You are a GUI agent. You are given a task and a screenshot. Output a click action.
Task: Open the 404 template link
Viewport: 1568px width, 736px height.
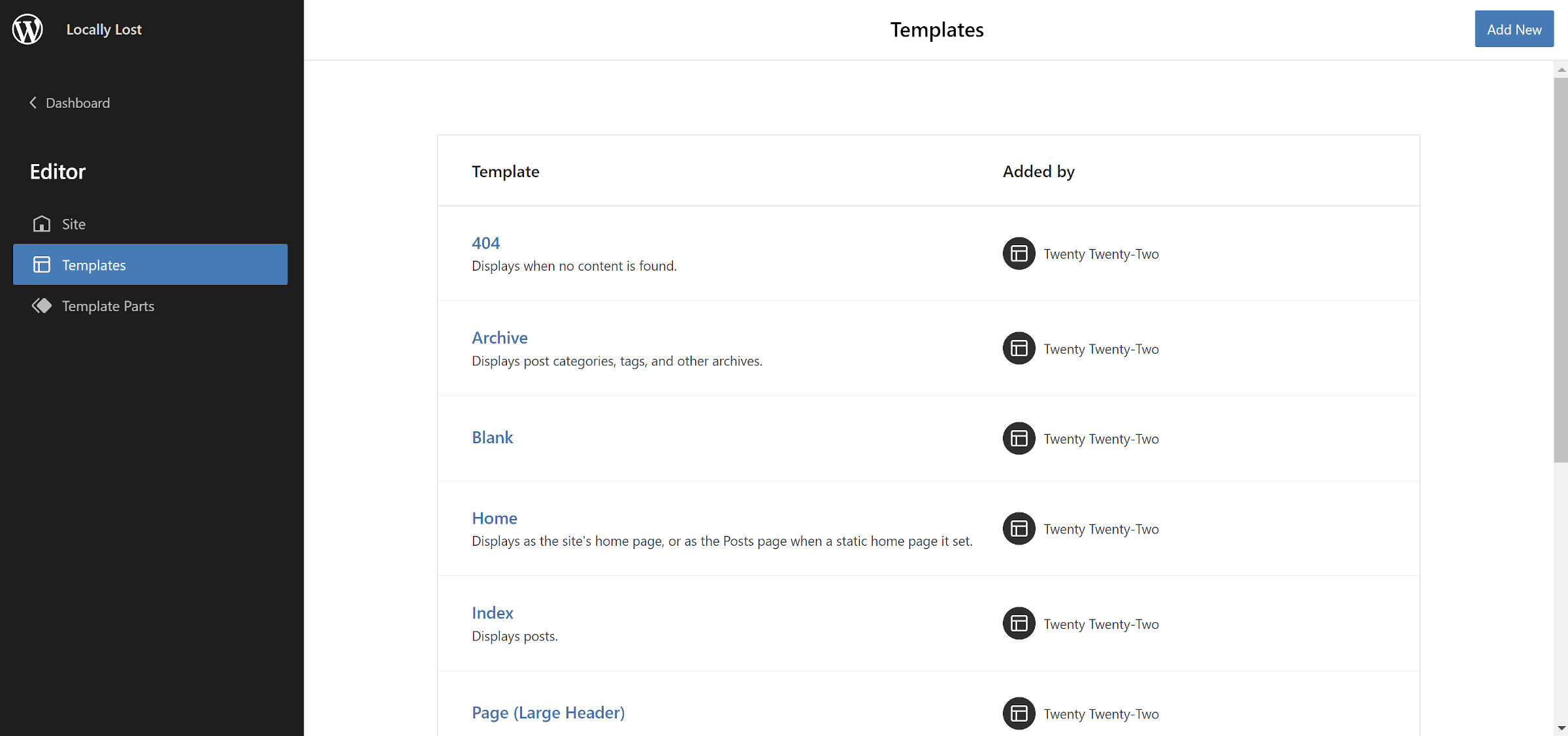485,243
